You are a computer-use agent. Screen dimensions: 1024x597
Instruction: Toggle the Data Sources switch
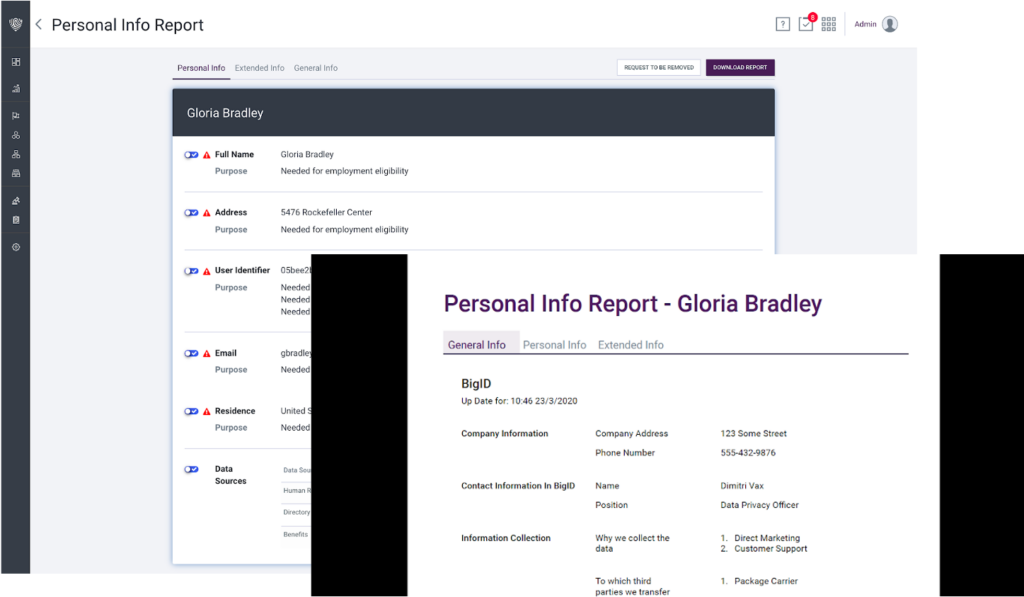[x=191, y=469]
